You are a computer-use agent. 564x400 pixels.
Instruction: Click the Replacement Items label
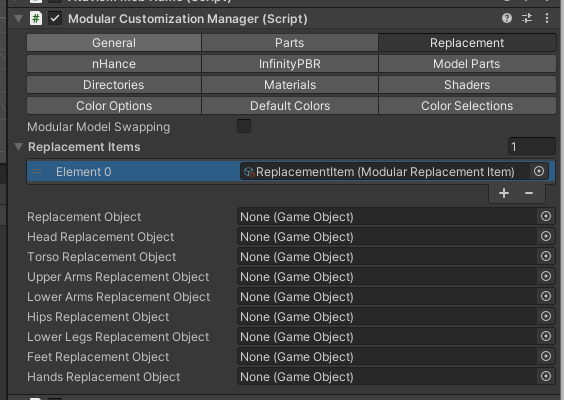pyautogui.click(x=84, y=147)
